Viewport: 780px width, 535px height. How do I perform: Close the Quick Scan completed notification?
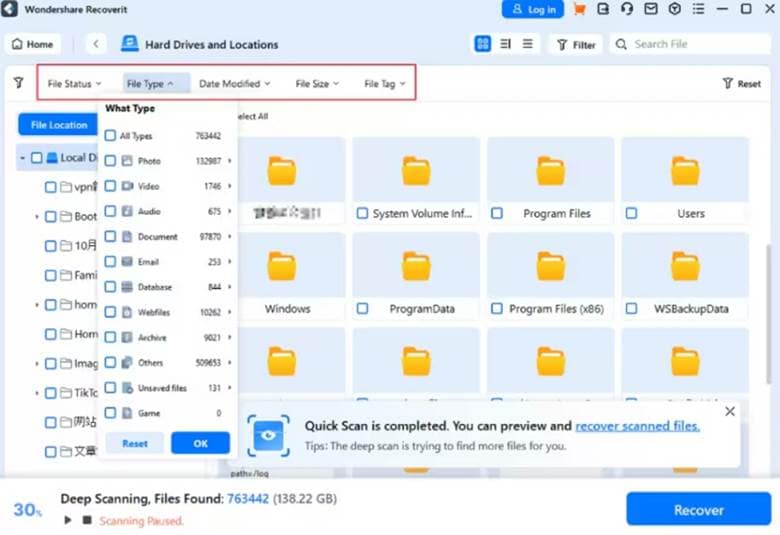(x=730, y=412)
